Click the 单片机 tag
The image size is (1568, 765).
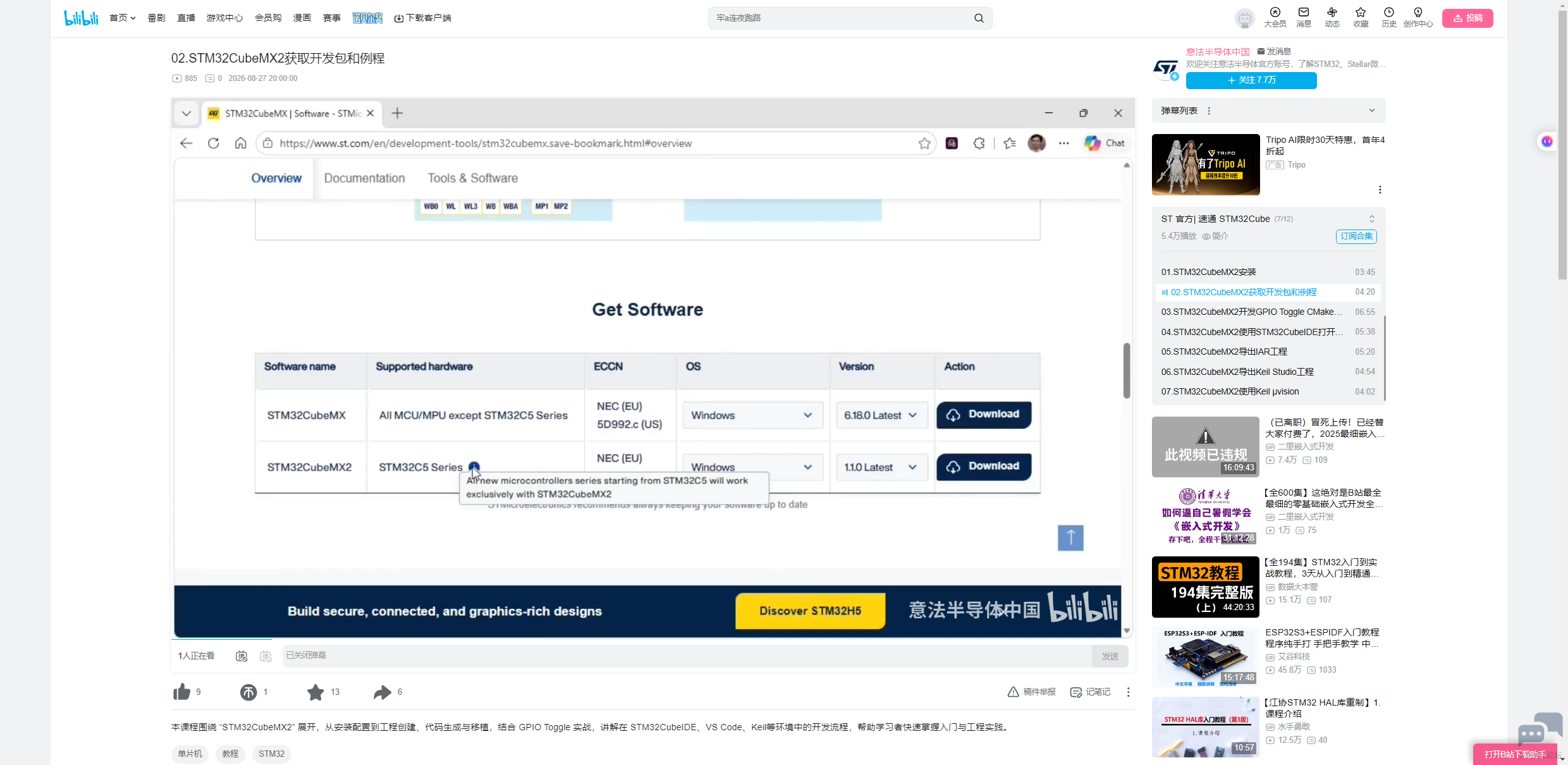click(x=190, y=754)
